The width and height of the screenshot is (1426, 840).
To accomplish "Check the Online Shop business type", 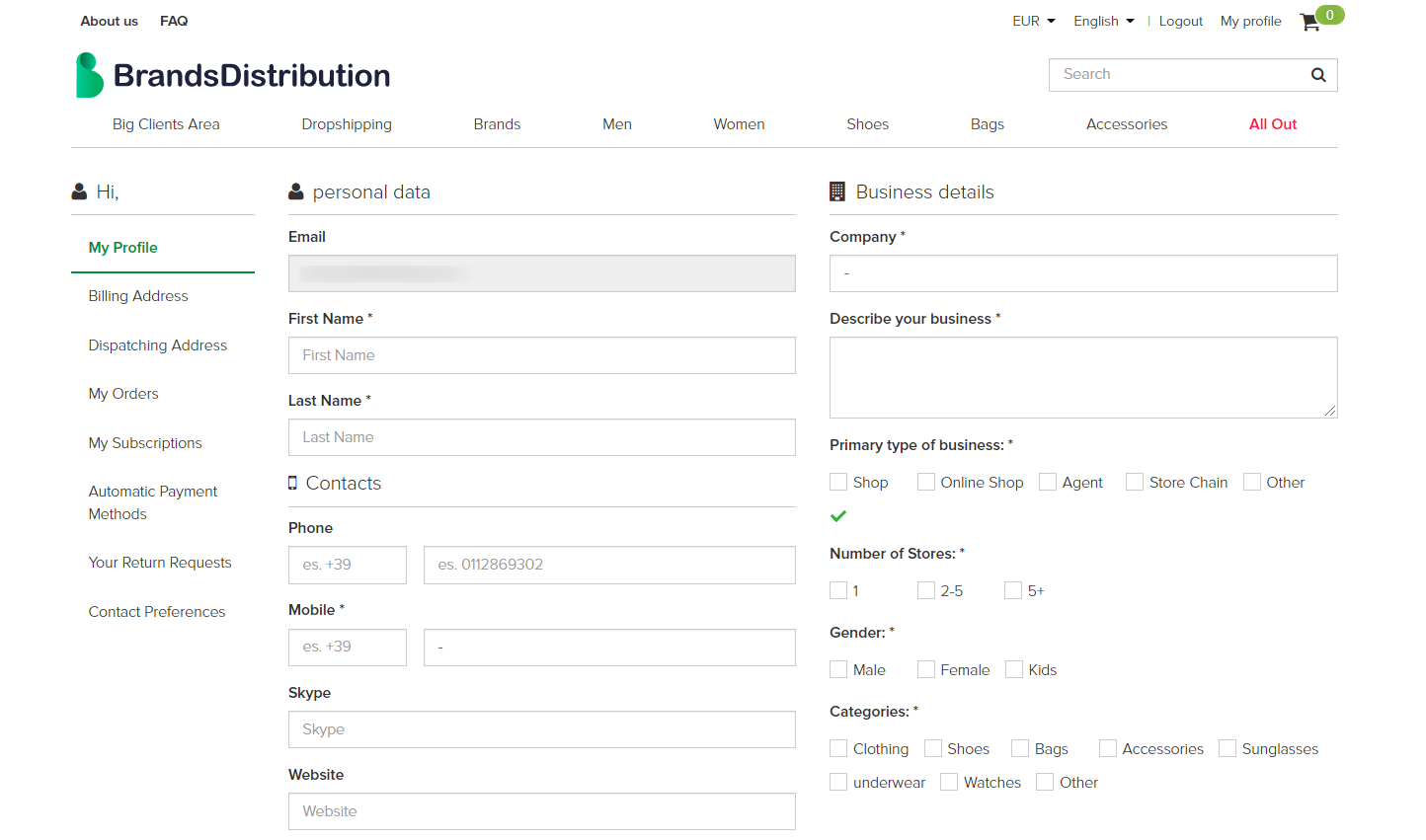I will [x=926, y=482].
